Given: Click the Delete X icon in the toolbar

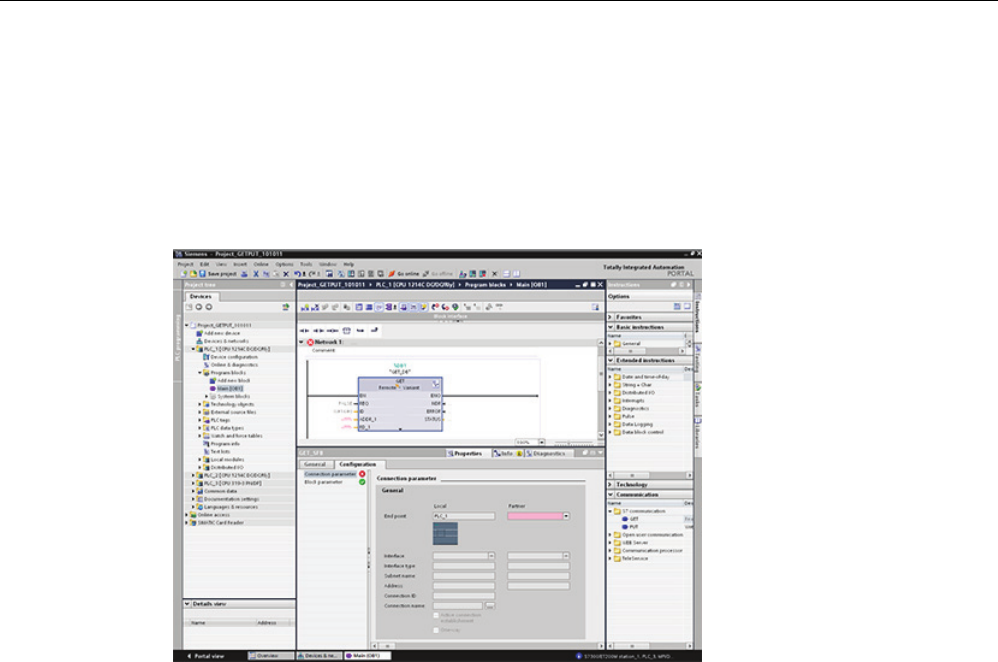Looking at the screenshot, I should coord(286,274).
